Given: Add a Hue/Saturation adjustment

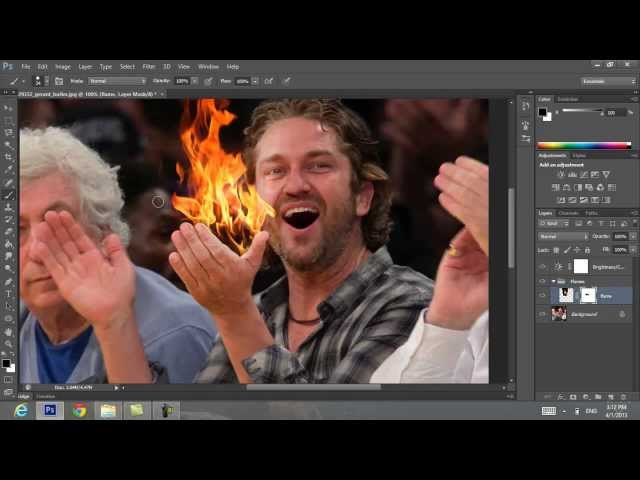Looking at the screenshot, I should click(556, 188).
